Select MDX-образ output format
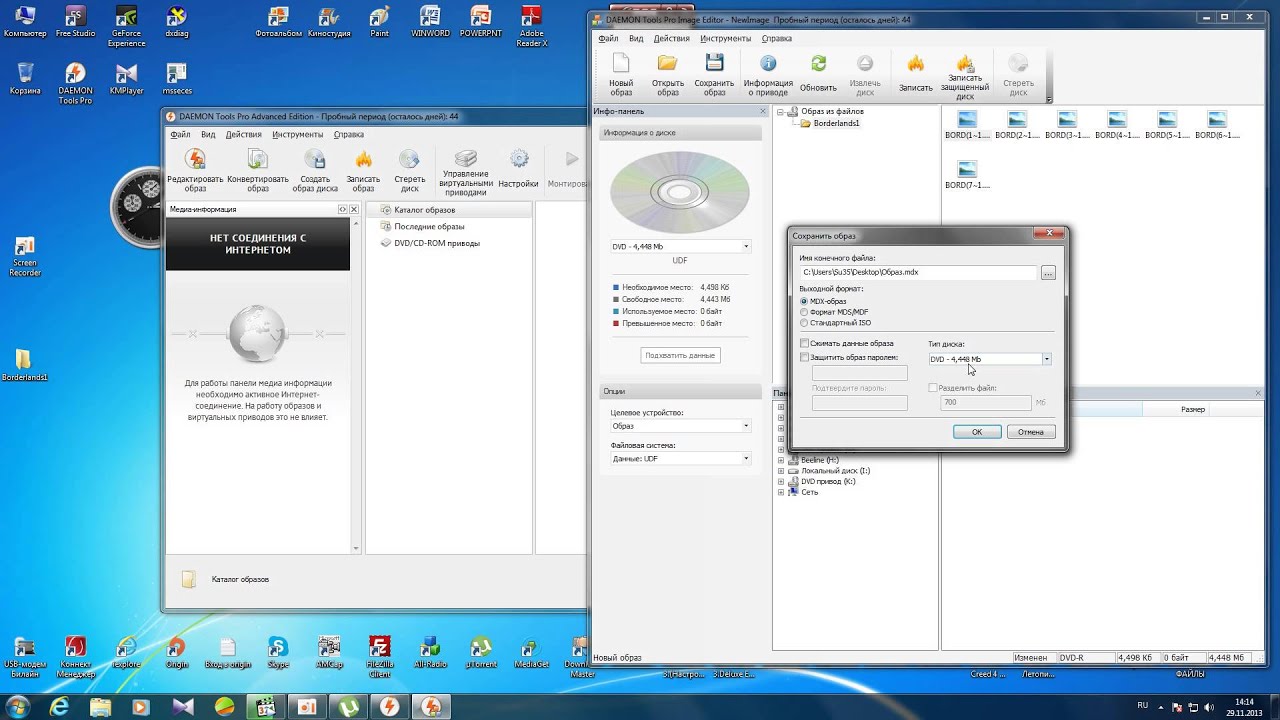This screenshot has height=720, width=1280. point(804,301)
